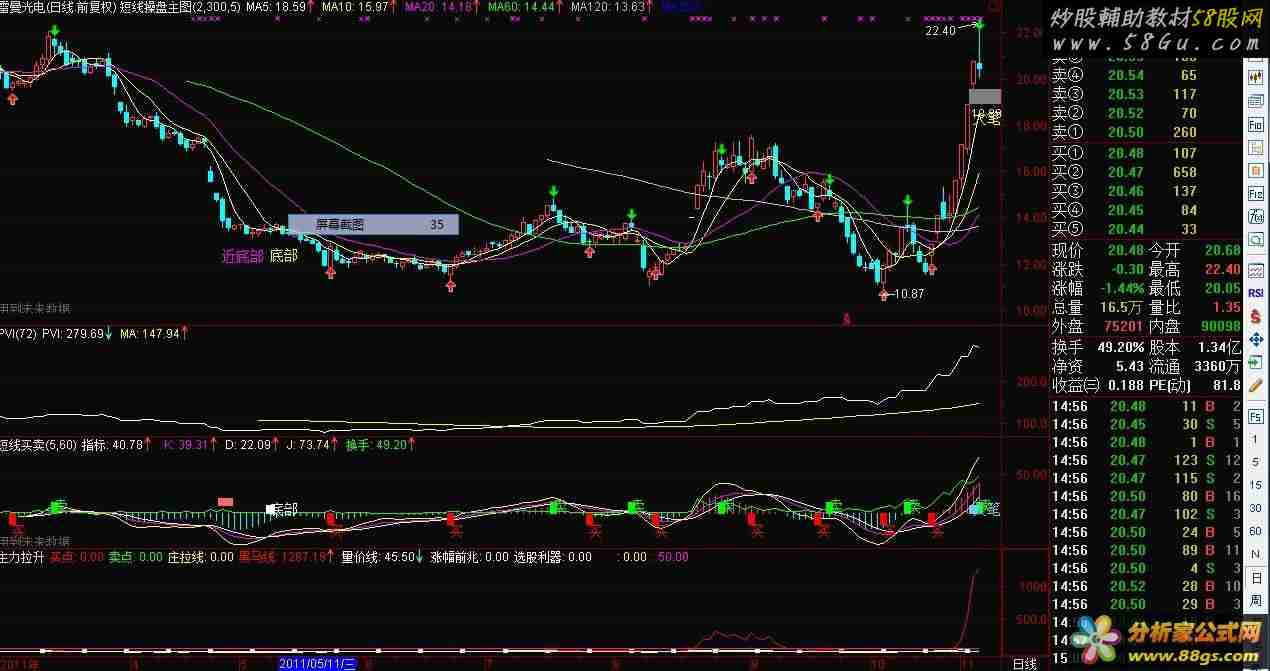
Task: Click the 买⑤ 20.44 bid row
Action: [1143, 229]
